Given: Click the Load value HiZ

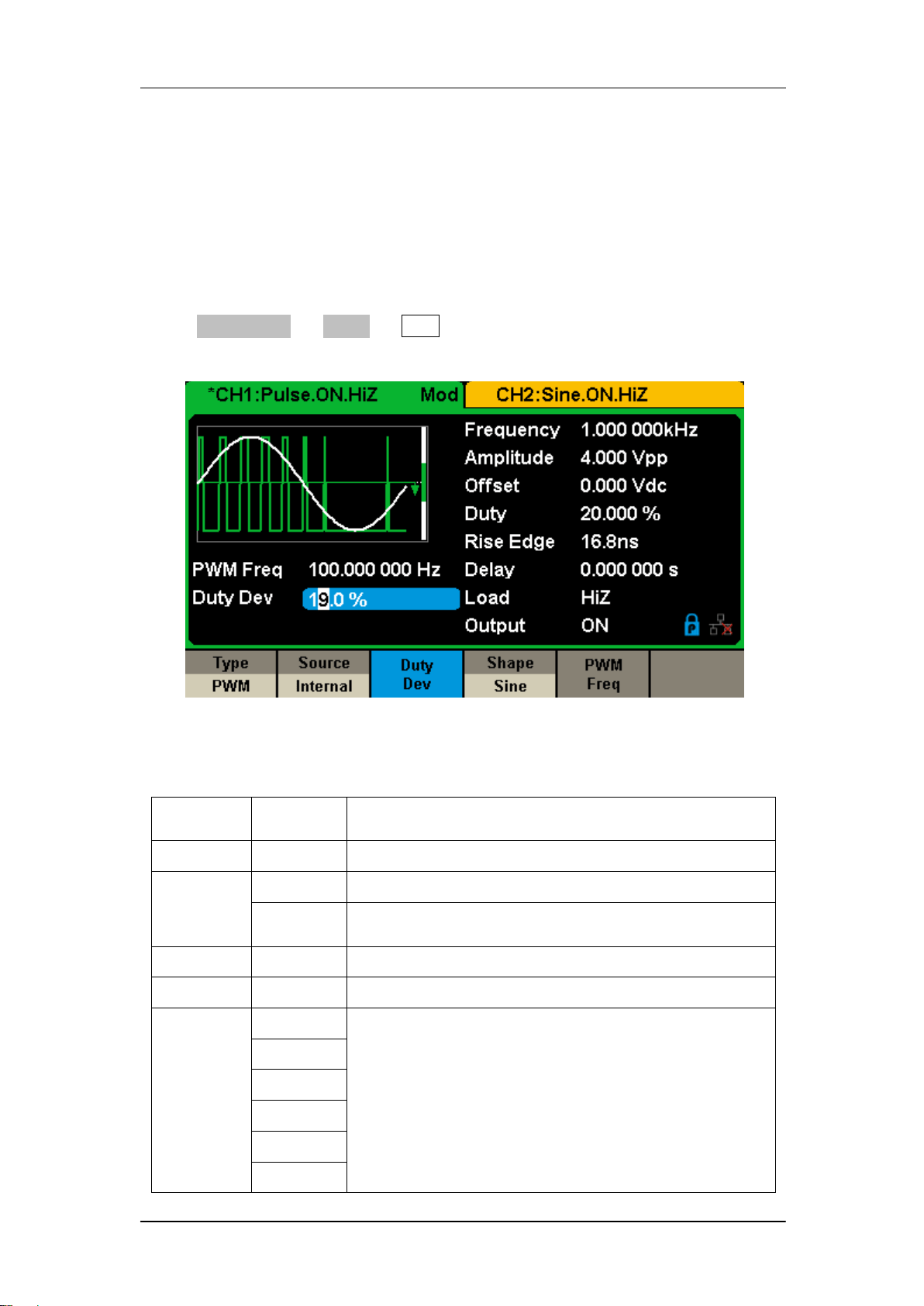Looking at the screenshot, I should (x=595, y=598).
